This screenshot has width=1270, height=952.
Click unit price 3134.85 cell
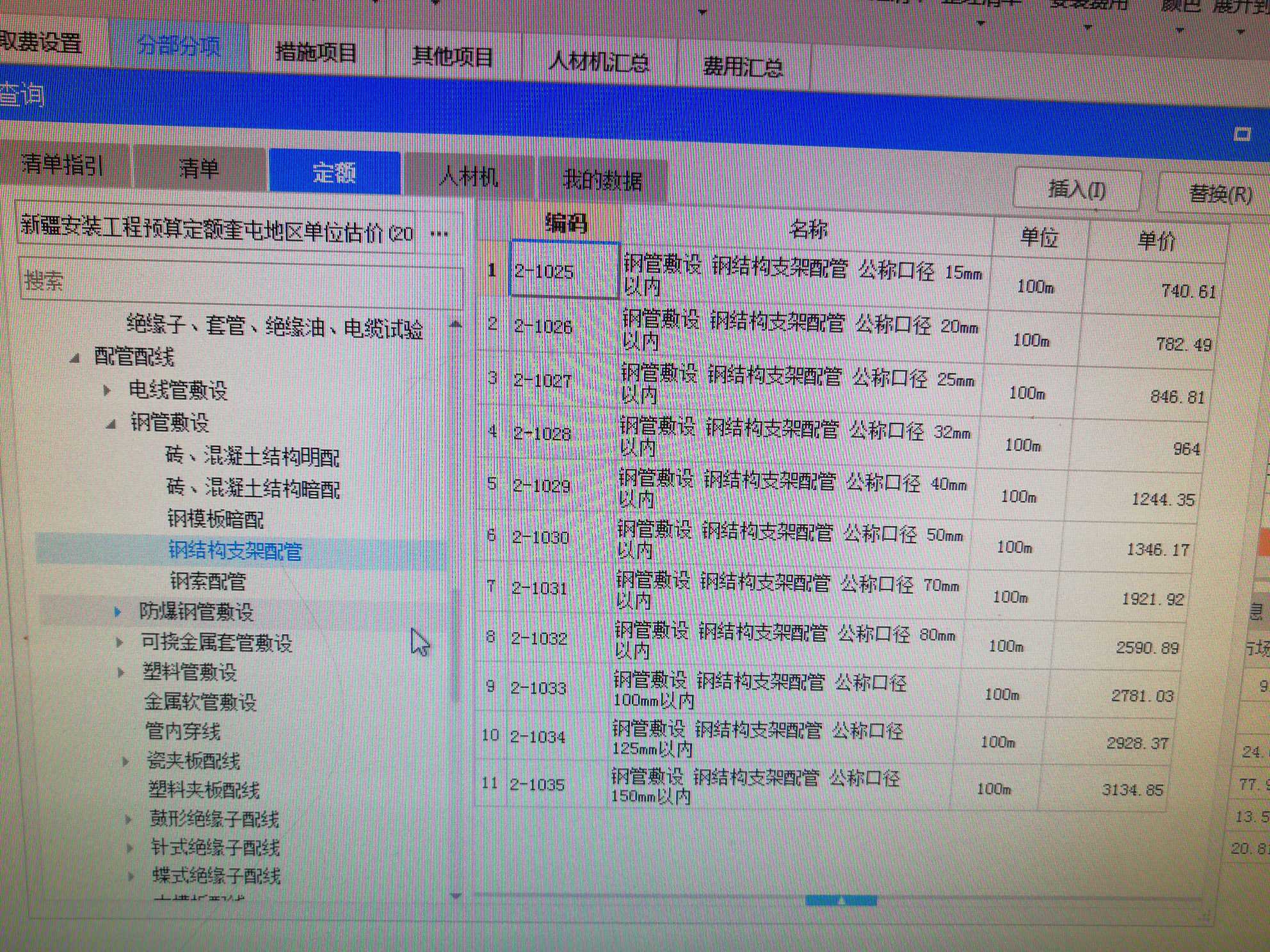[x=1102, y=789]
